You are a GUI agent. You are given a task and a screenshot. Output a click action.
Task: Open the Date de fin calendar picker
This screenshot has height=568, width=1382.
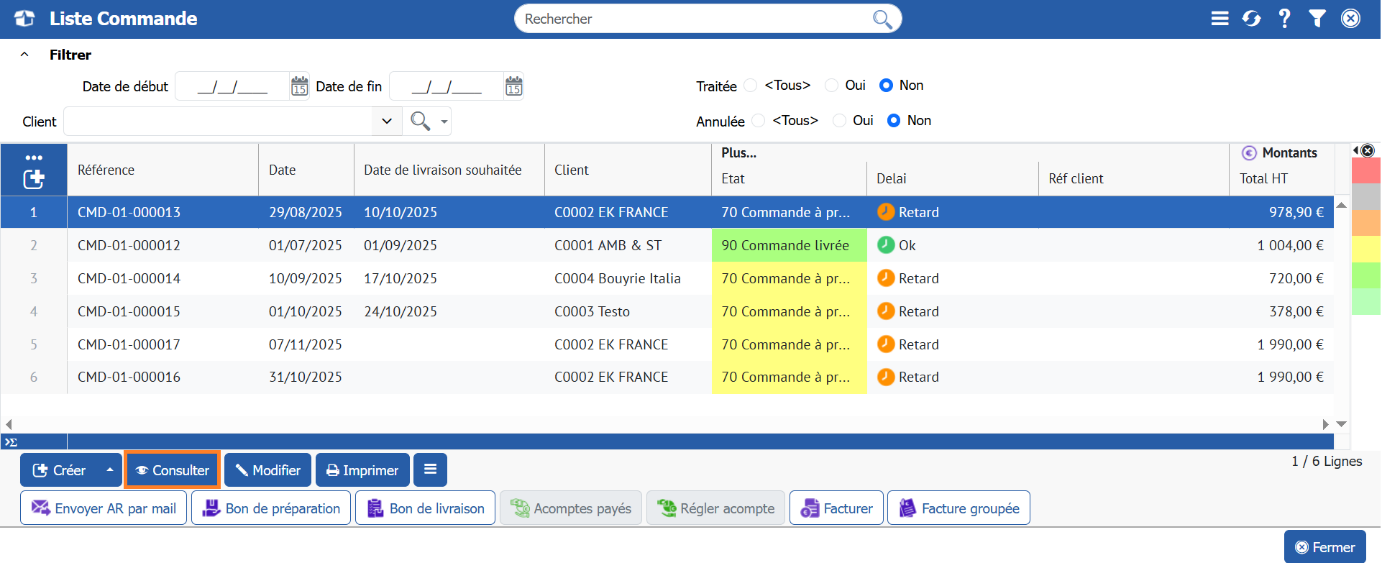coord(513,87)
